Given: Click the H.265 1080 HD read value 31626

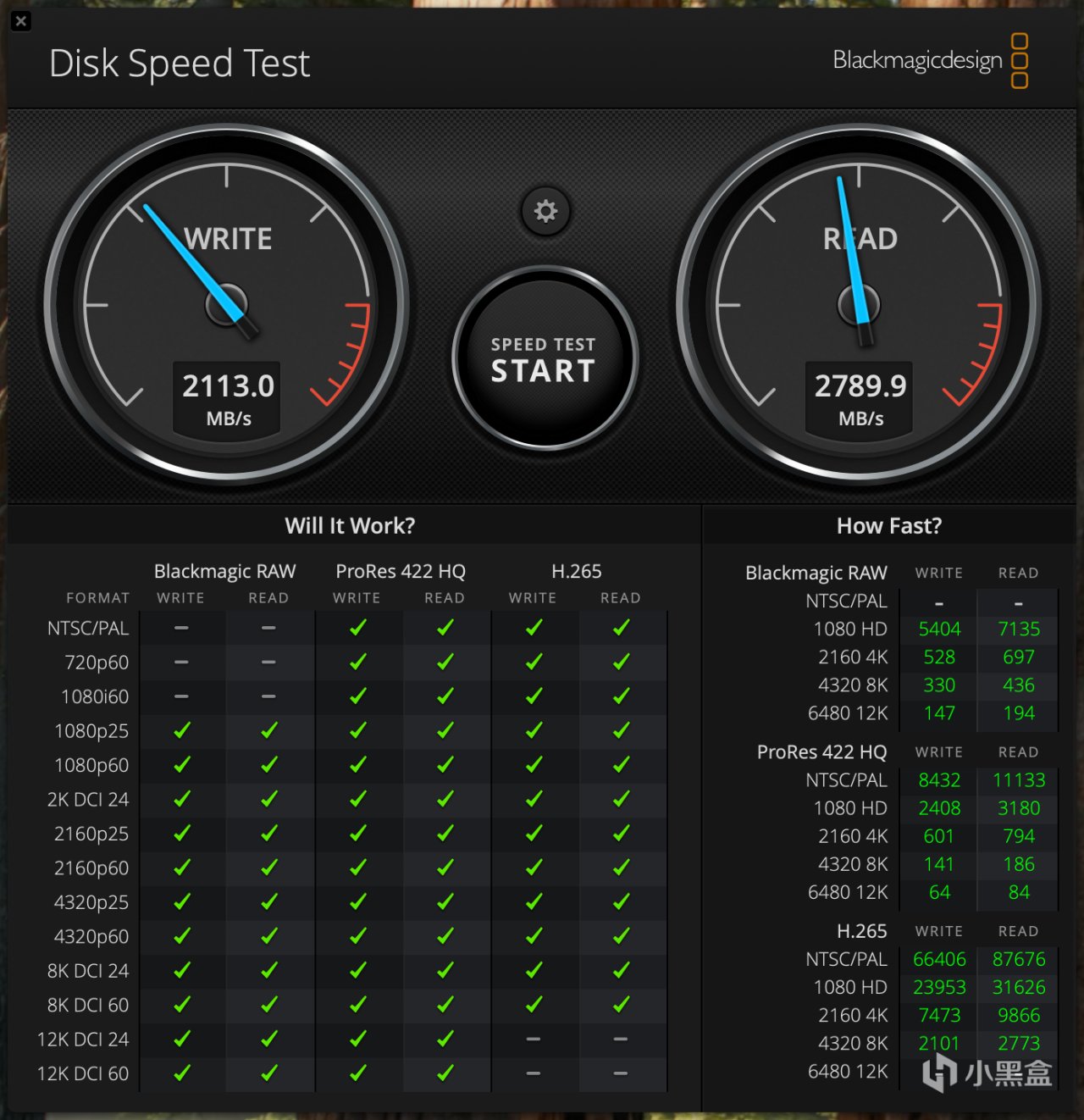Looking at the screenshot, I should [x=1019, y=986].
